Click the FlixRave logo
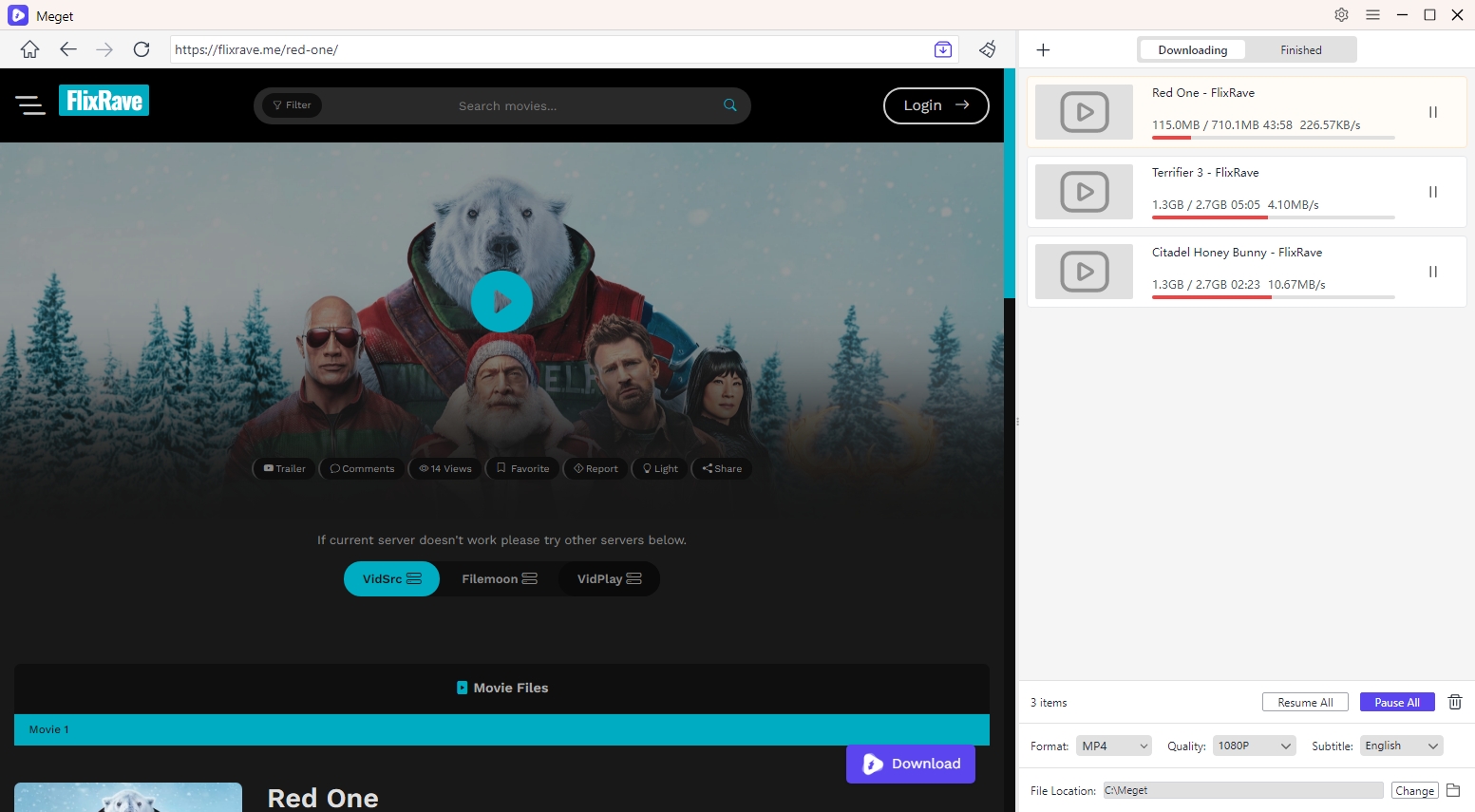1475x812 pixels. click(104, 101)
